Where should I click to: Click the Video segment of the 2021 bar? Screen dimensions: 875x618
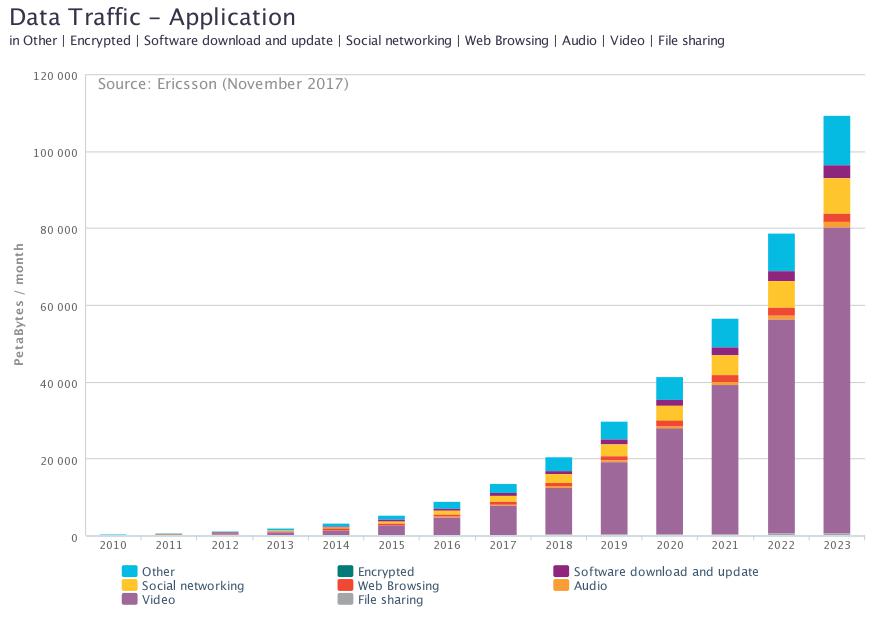[x=725, y=458]
